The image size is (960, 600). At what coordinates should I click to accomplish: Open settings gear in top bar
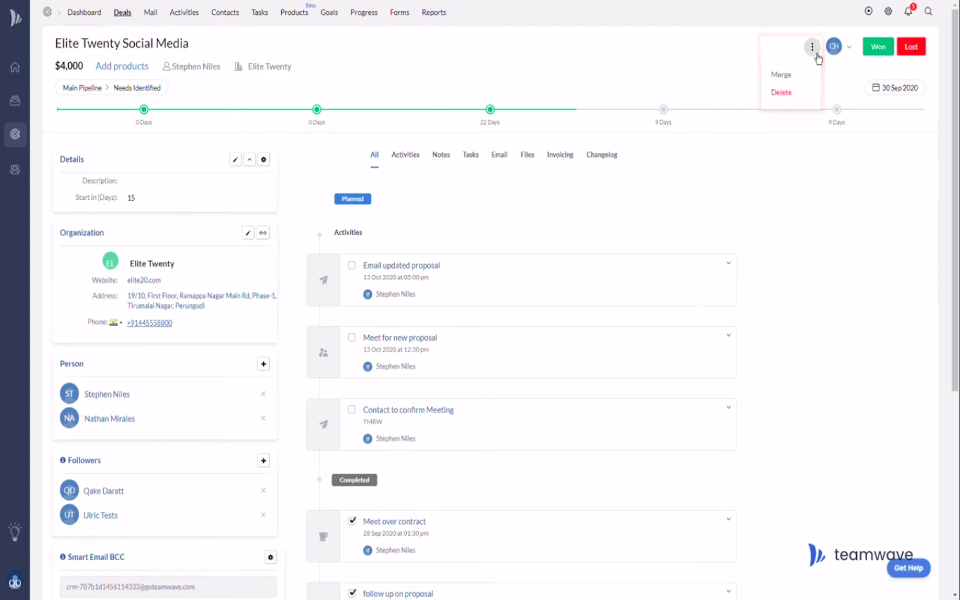coord(888,11)
